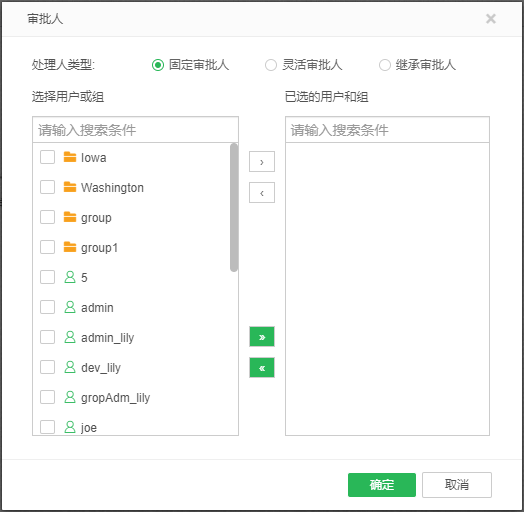Click the Iowa folder icon
The image size is (524, 512).
[x=70, y=157]
